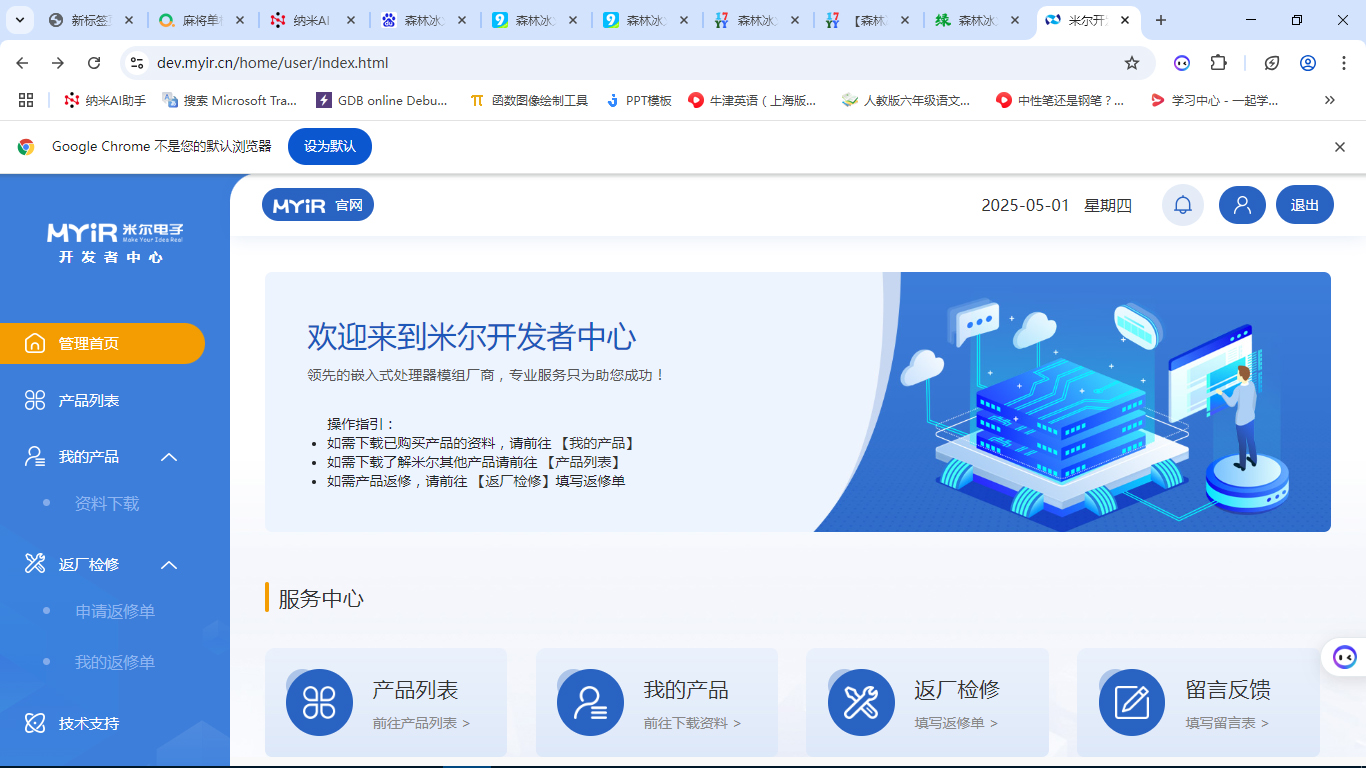Click the browser forward arrow
Screen dimensions: 1366x768
tap(58, 63)
